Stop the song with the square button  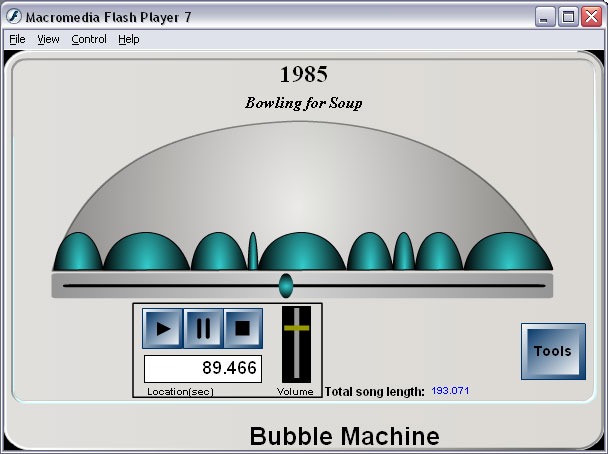point(243,328)
